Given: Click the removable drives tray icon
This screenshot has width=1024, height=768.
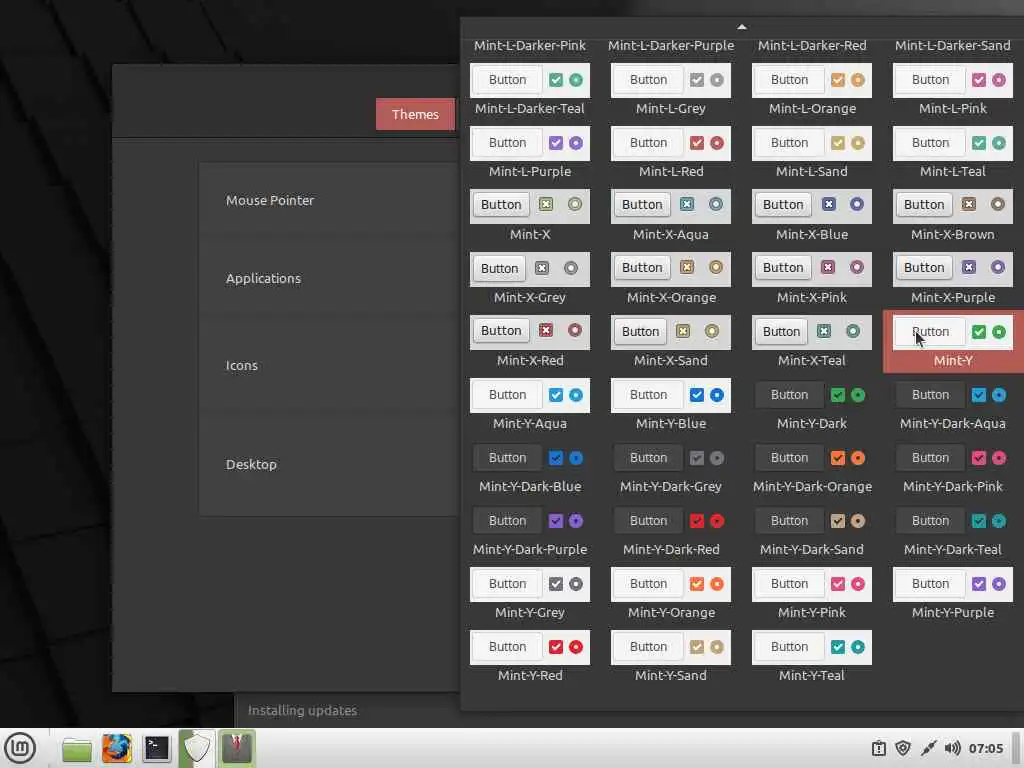Looking at the screenshot, I should 879,748.
